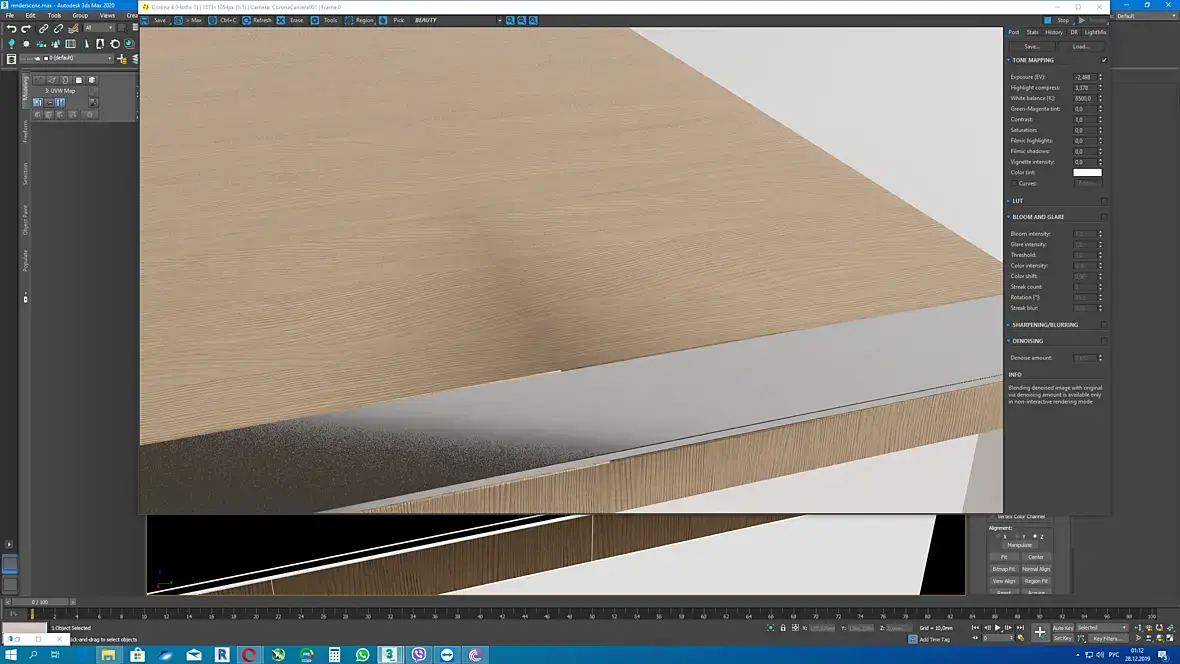Screen dimensions: 1180x664
Task: Switch to the Stats tab
Action: 1032,32
